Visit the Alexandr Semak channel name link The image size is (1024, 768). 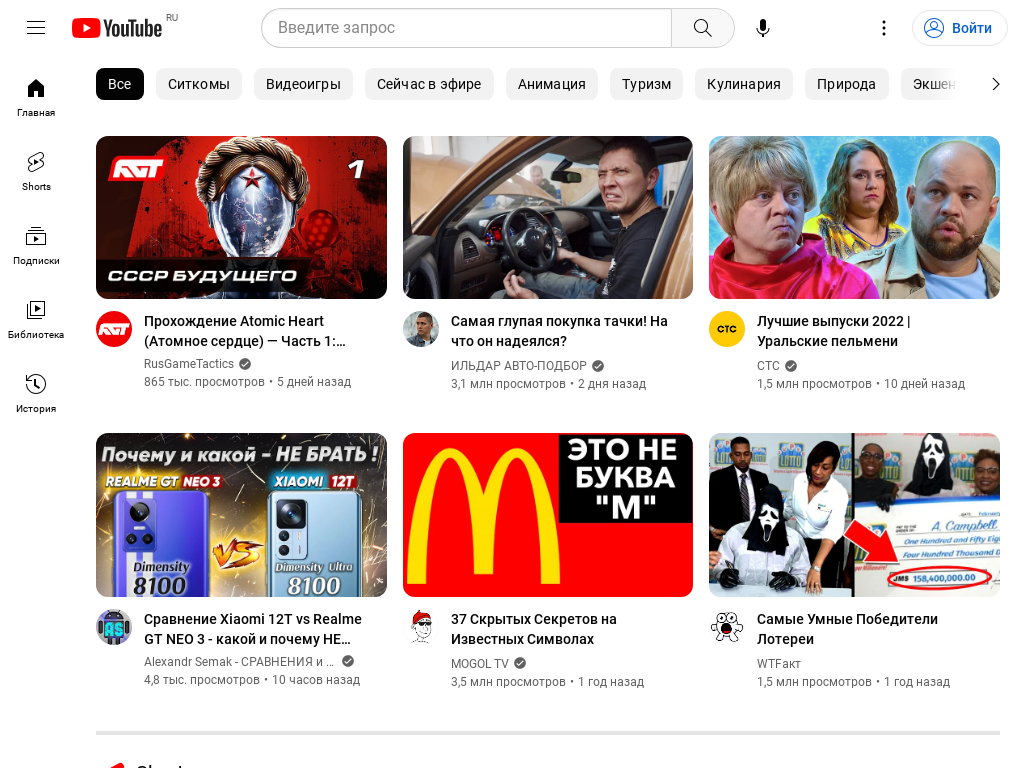[239, 662]
